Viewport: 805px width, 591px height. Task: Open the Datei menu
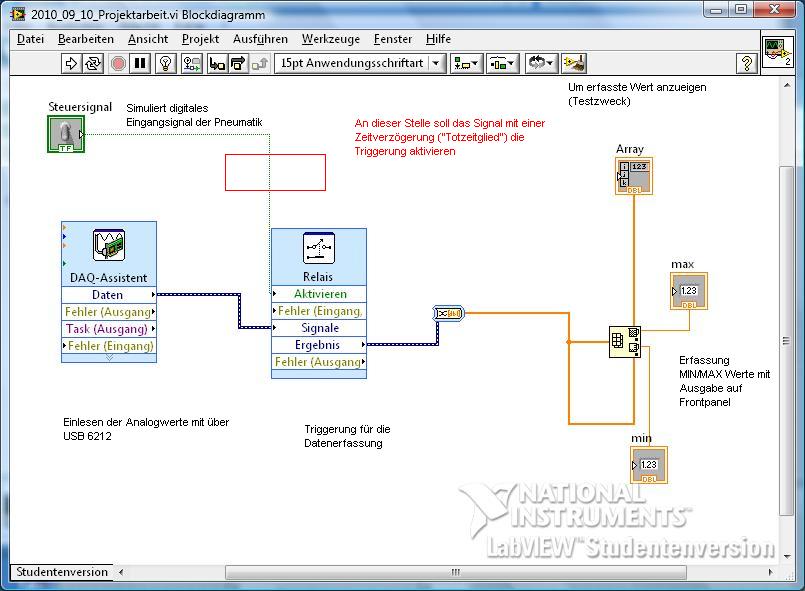30,39
